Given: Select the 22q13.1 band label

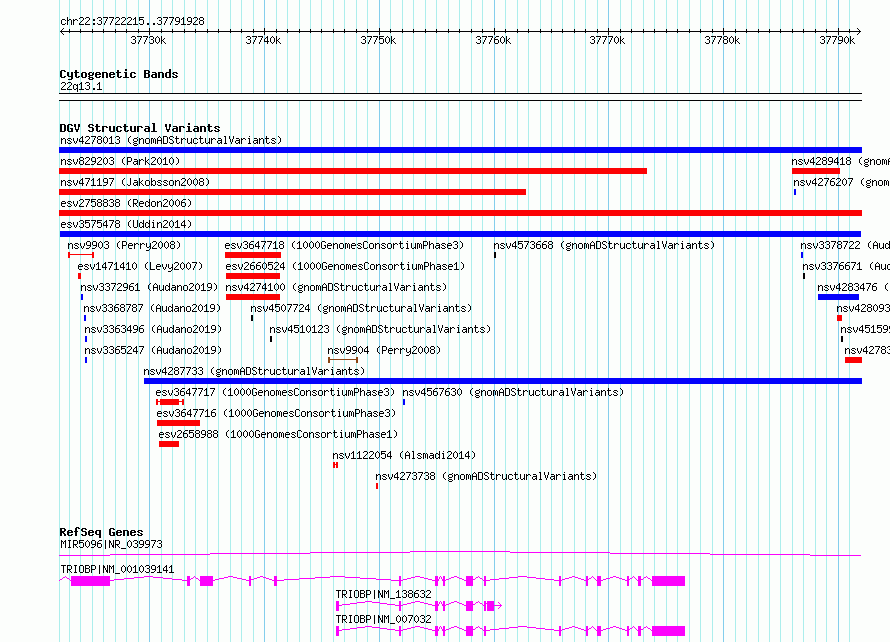Looking at the screenshot, I should pyautogui.click(x=81, y=86).
